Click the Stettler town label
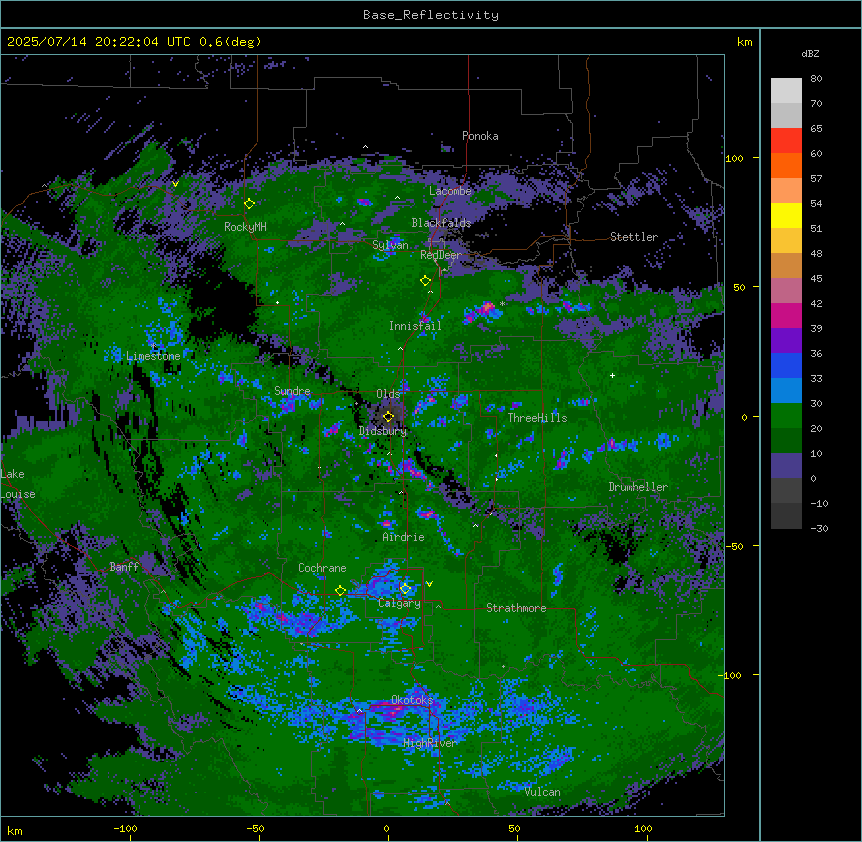The height and width of the screenshot is (842, 862). (x=633, y=237)
